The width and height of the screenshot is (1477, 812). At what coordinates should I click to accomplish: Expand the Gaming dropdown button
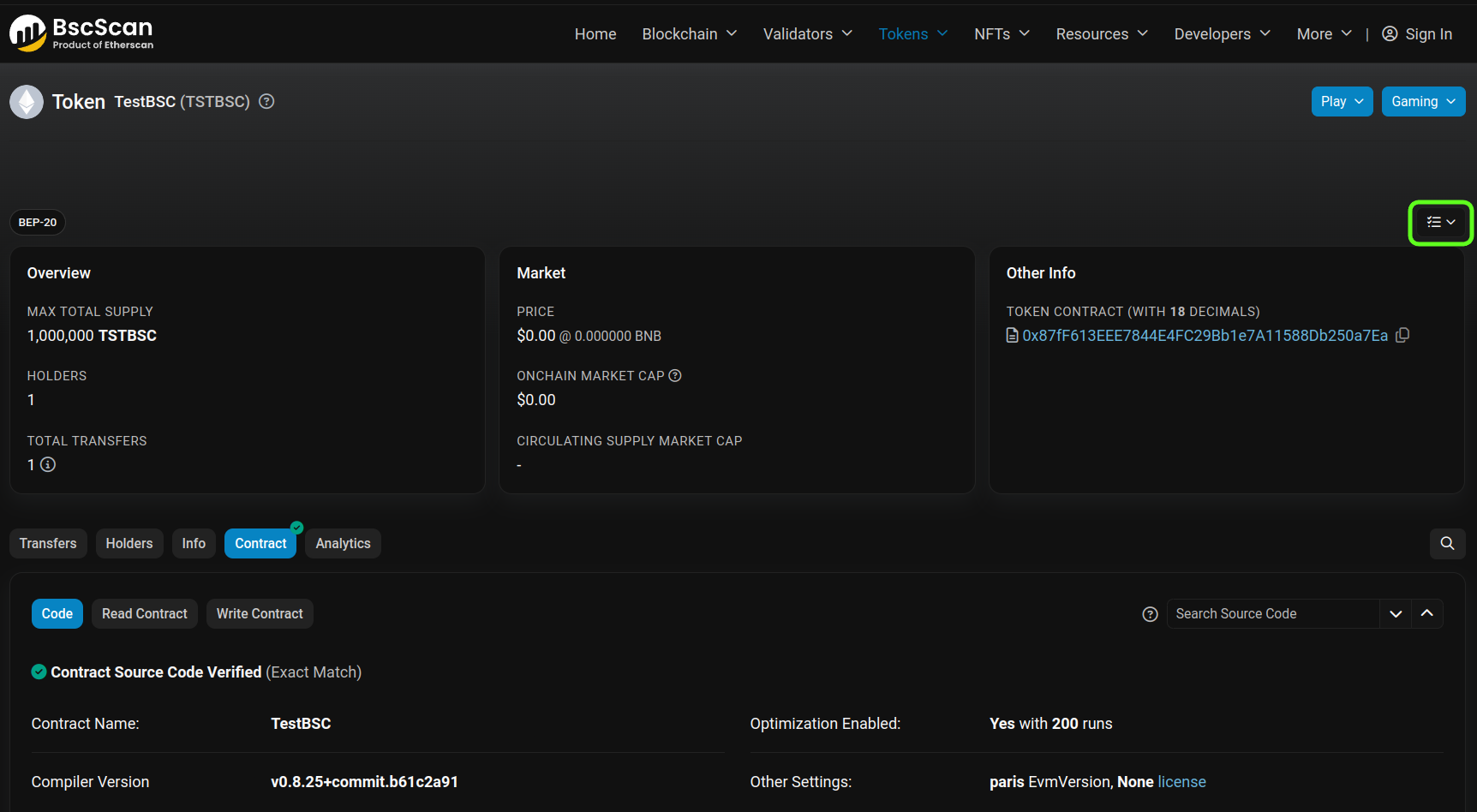1423,101
